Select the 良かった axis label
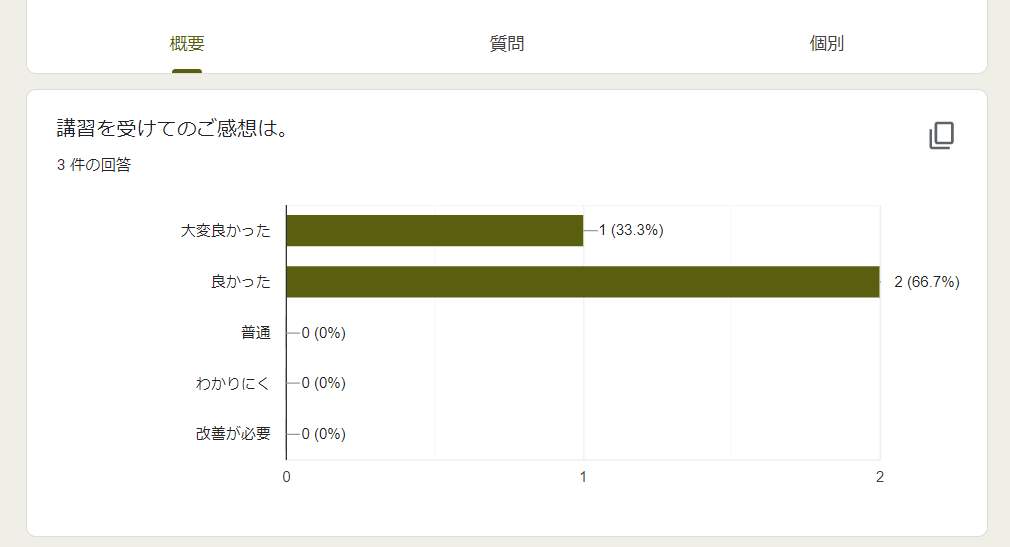1010x547 pixels. (241, 282)
